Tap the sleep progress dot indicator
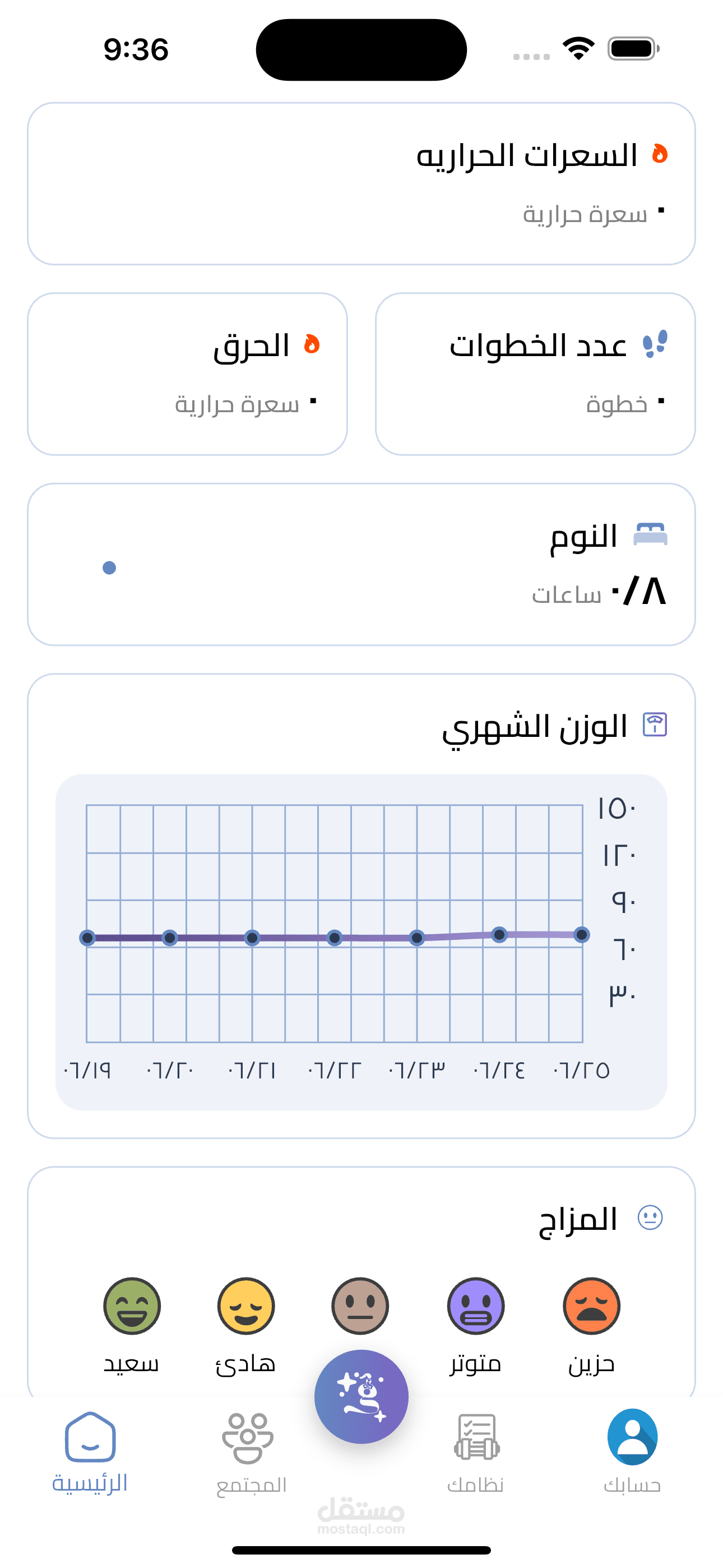Image resolution: width=723 pixels, height=1568 pixels. pos(109,568)
